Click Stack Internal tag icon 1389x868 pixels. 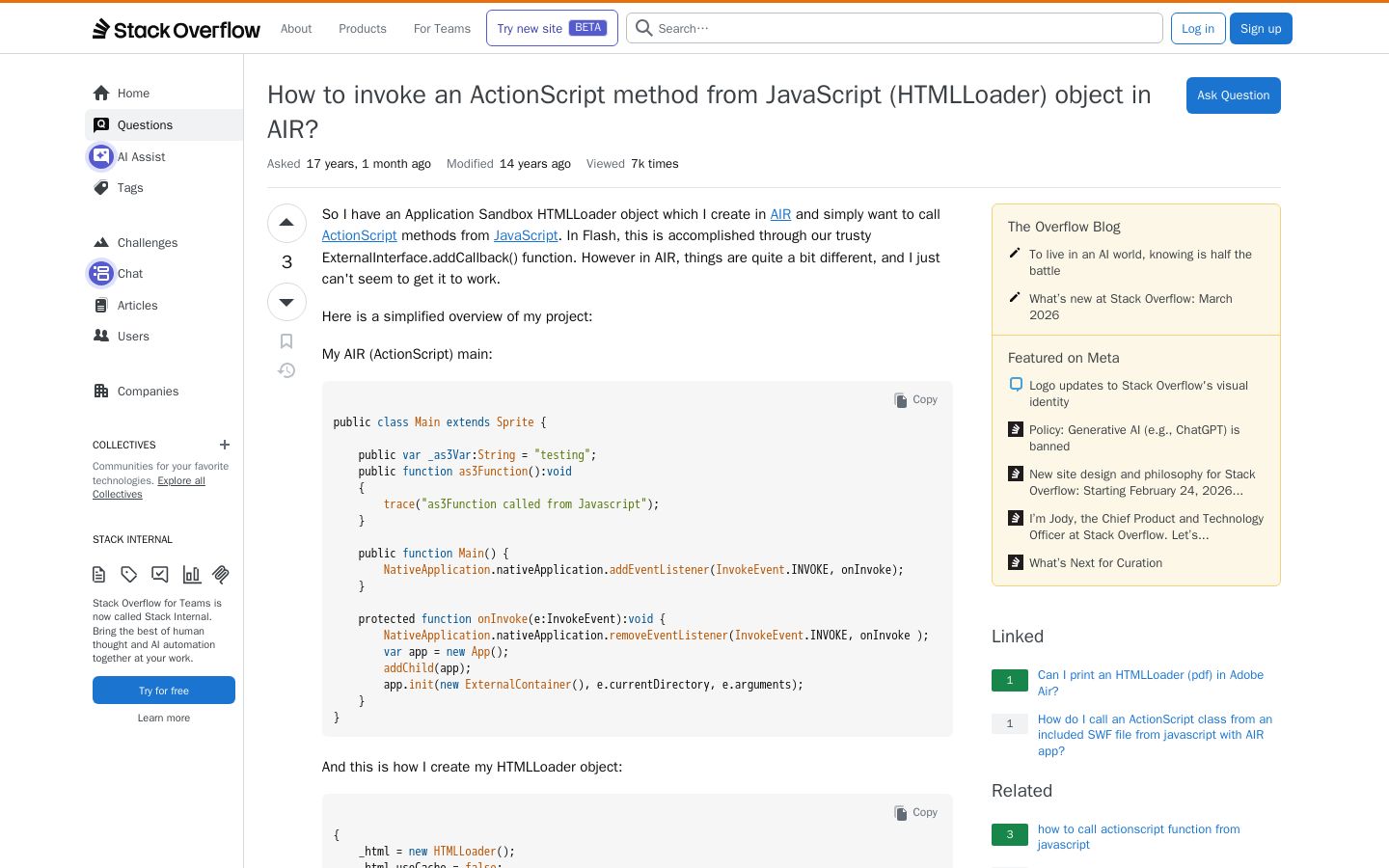(129, 575)
